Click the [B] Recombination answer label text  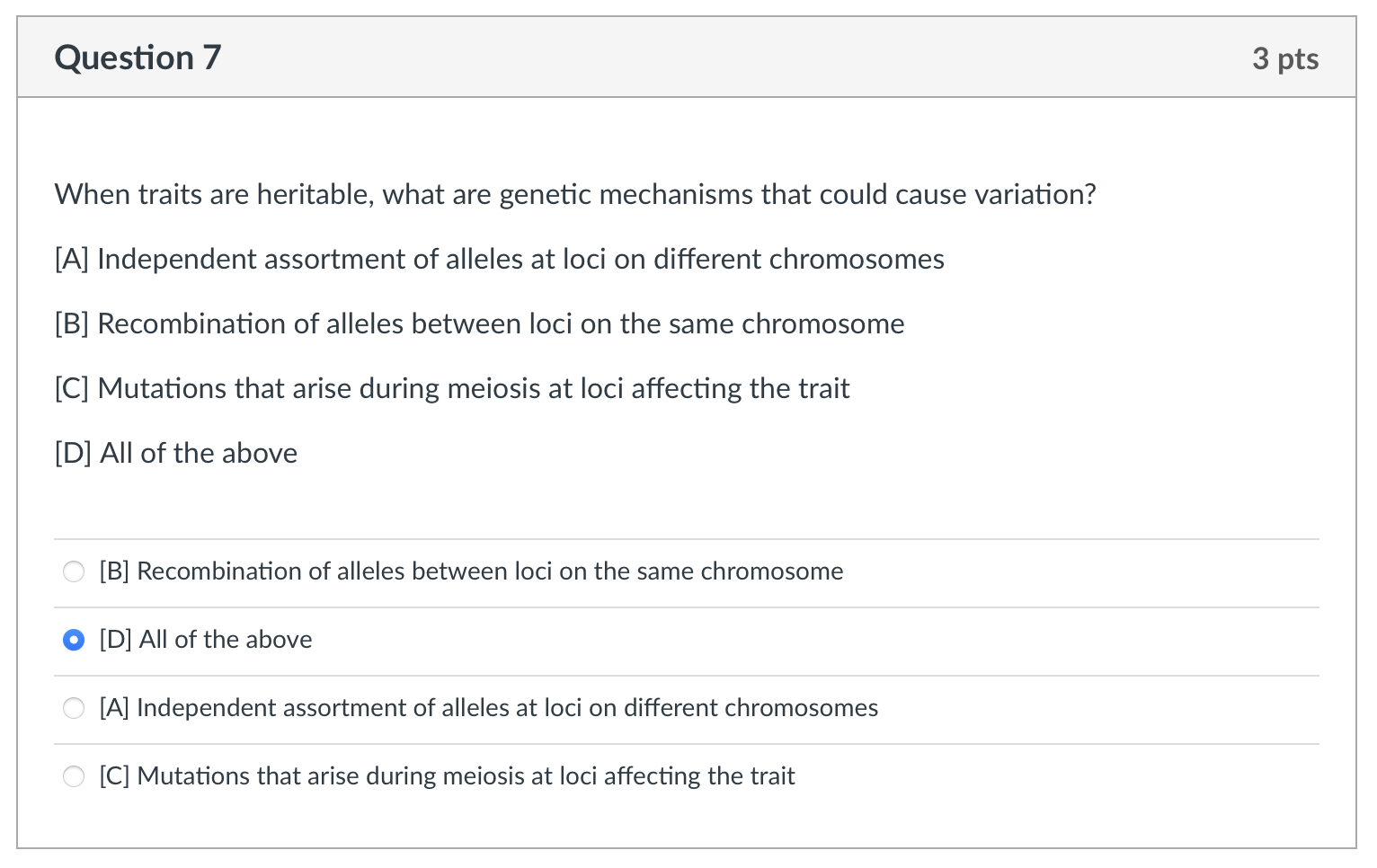(470, 571)
